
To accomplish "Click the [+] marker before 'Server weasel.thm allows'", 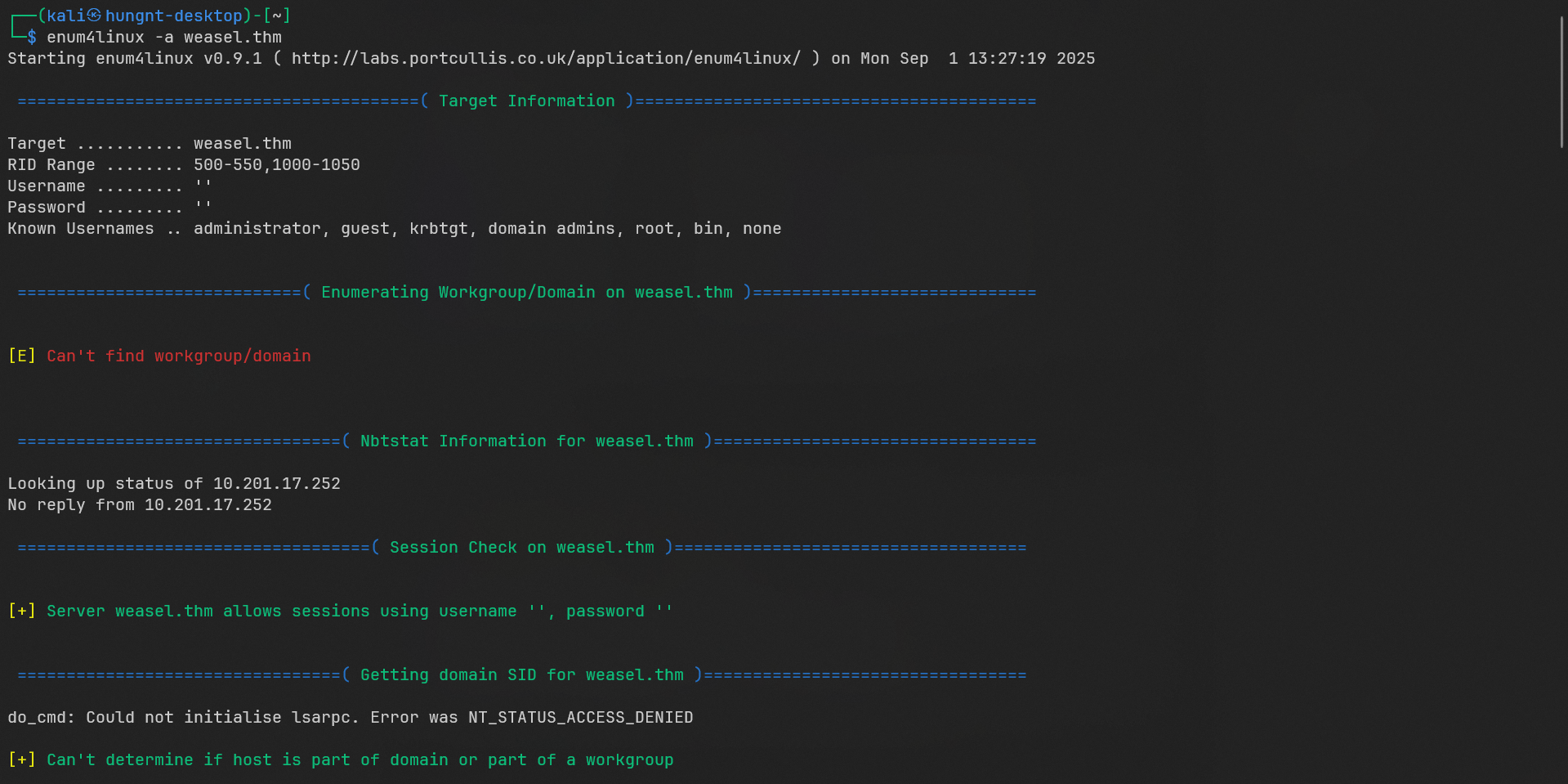I will tap(22, 611).
